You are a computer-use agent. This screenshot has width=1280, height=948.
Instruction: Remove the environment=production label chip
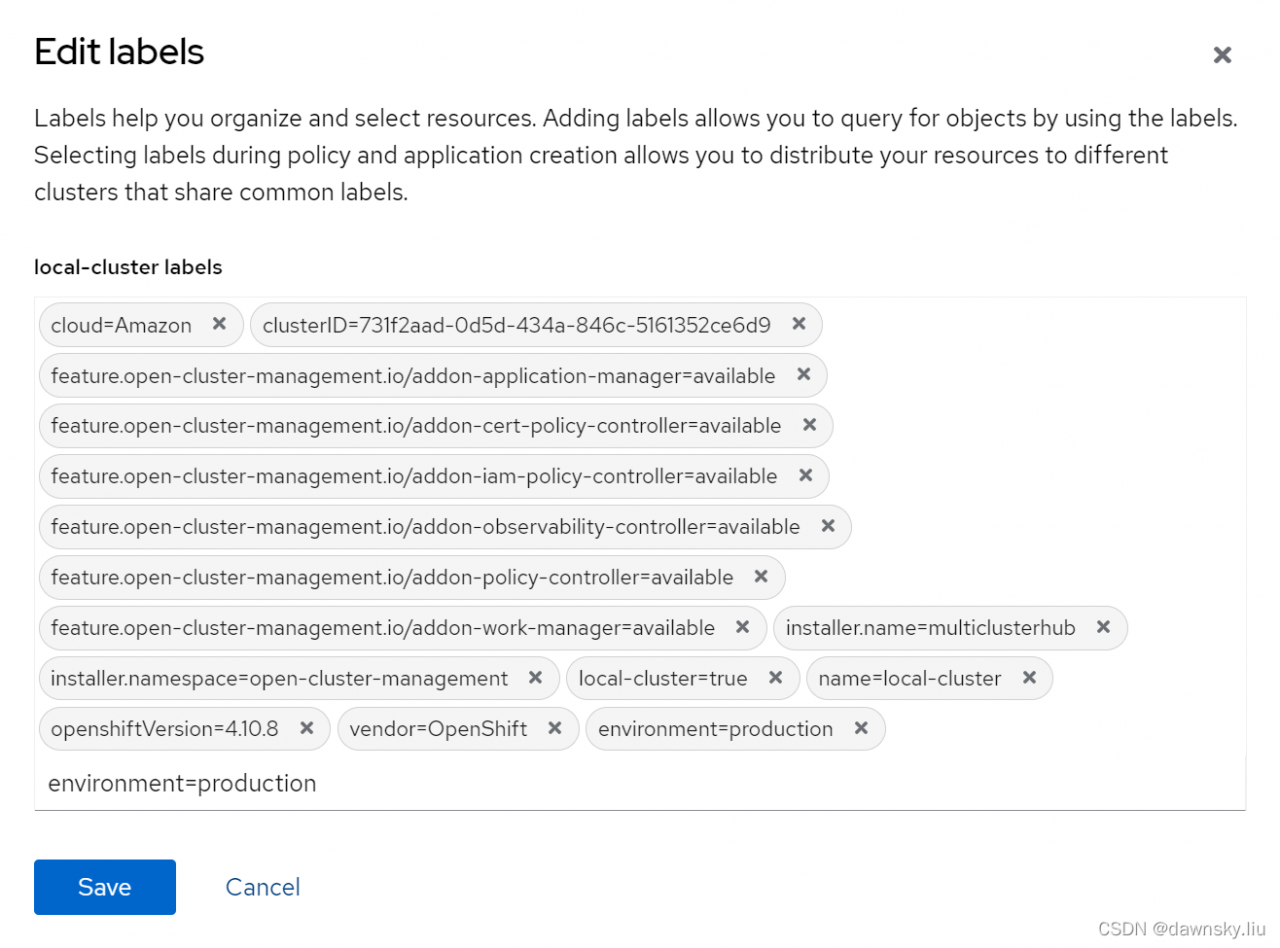(x=861, y=729)
